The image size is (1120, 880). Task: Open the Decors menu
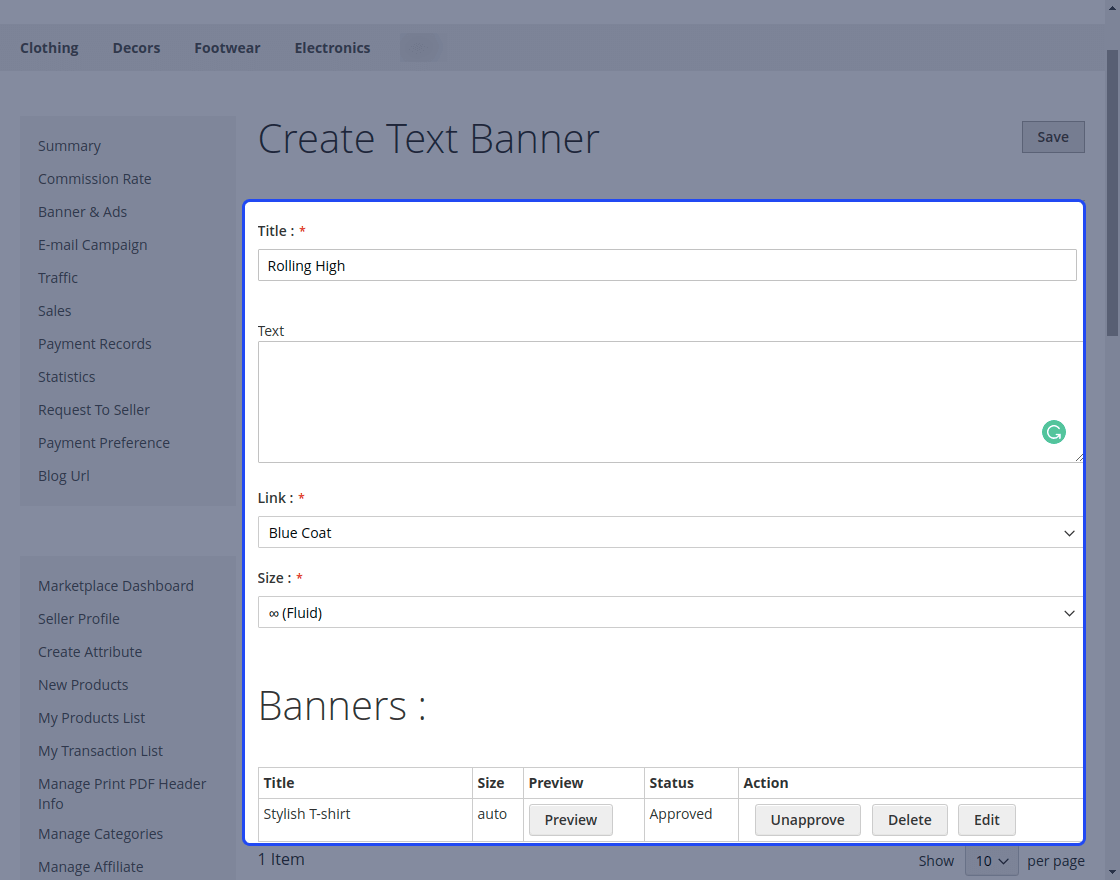136,48
